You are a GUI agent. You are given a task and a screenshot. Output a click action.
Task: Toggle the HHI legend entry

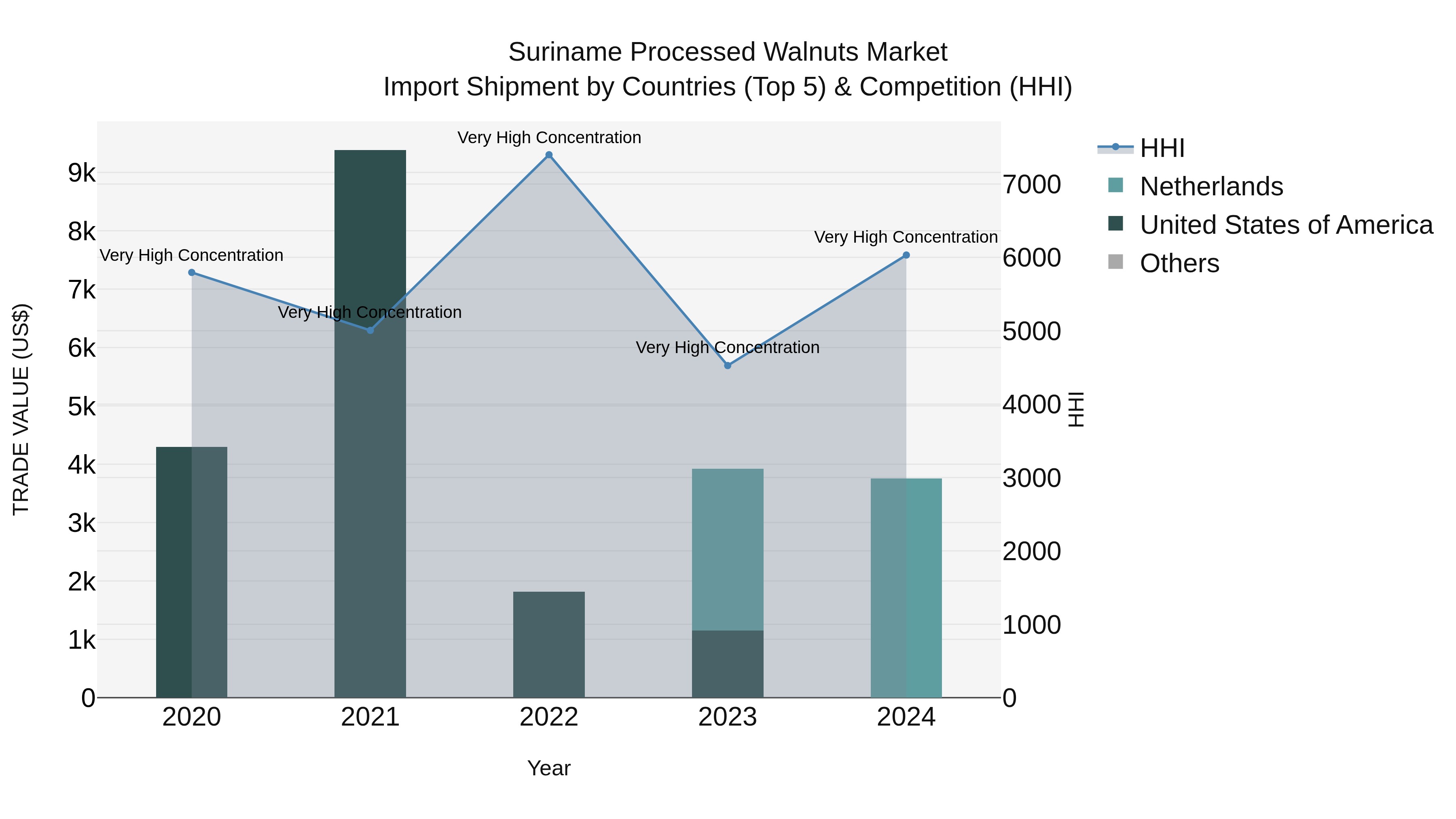pyautogui.click(x=1141, y=148)
